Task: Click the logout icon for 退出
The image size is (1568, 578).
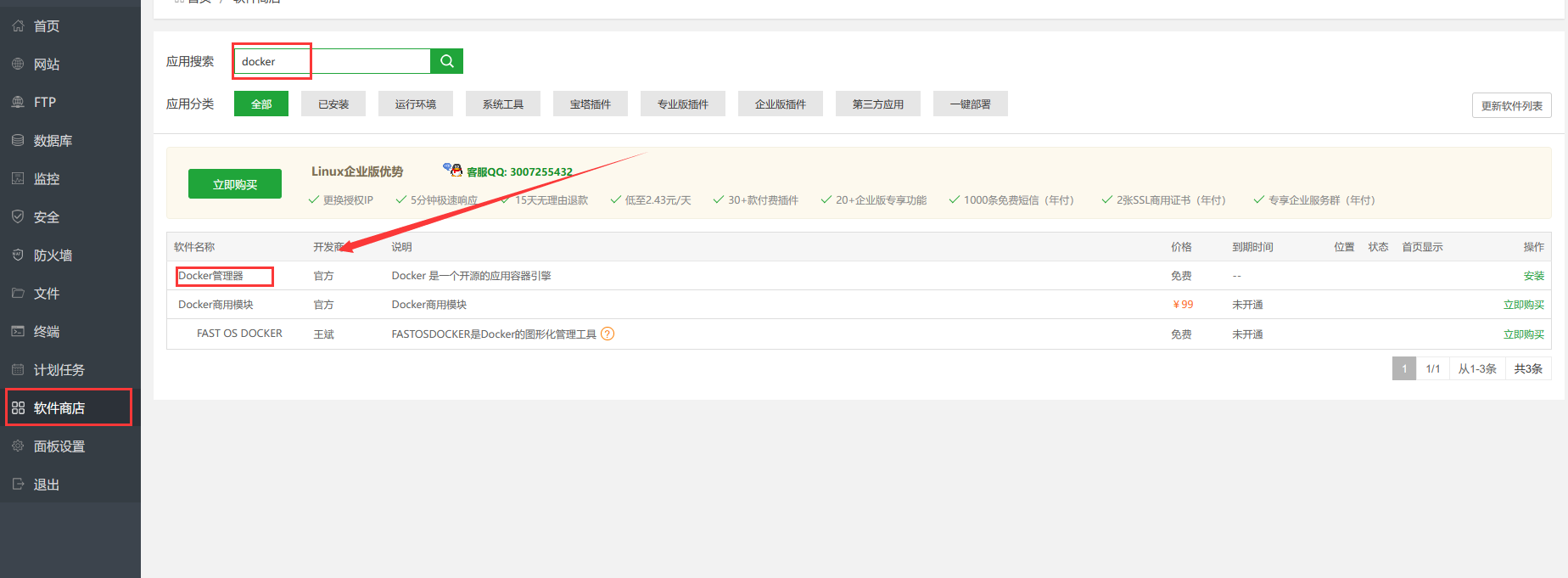Action: [18, 484]
